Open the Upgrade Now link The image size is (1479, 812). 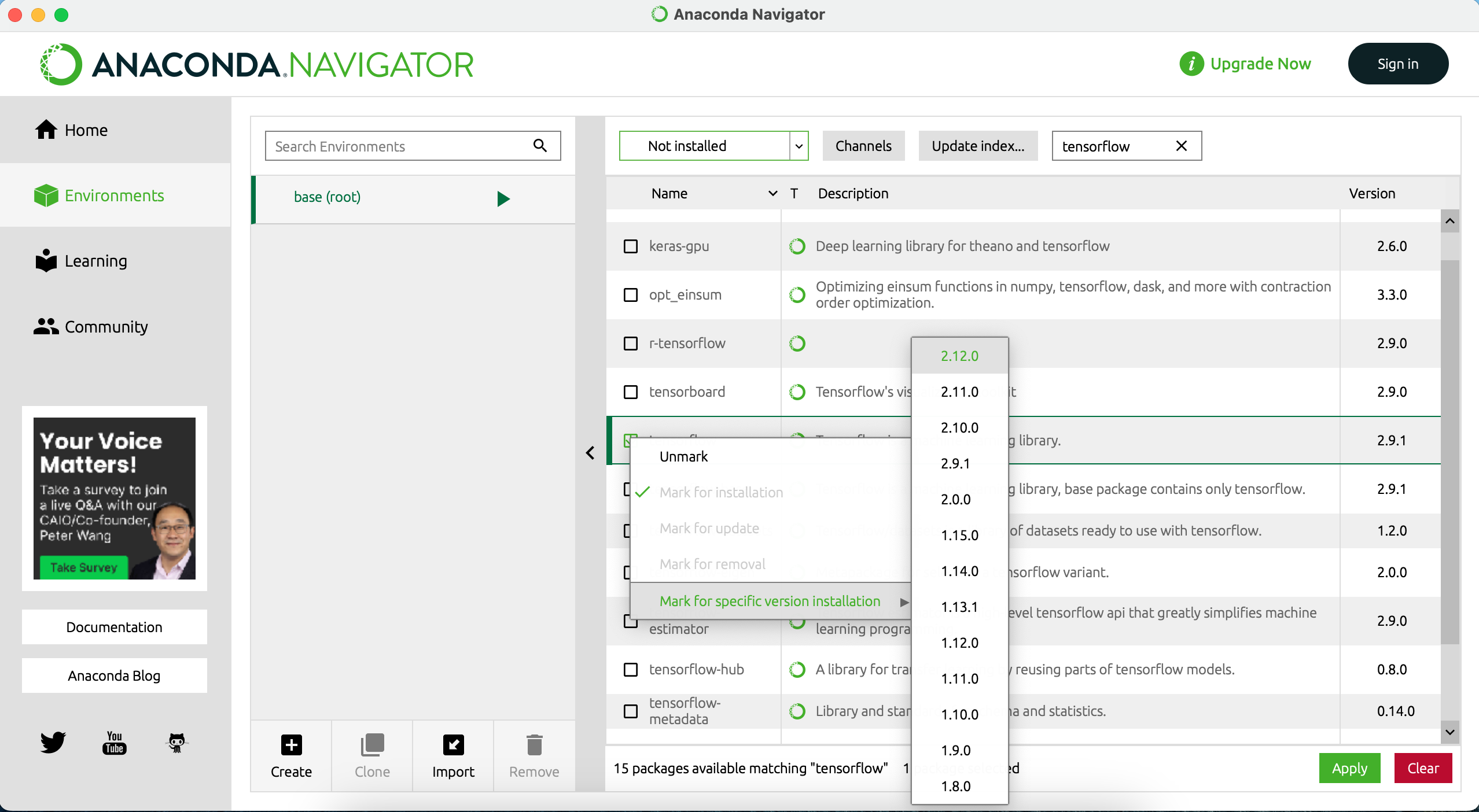click(x=1260, y=64)
